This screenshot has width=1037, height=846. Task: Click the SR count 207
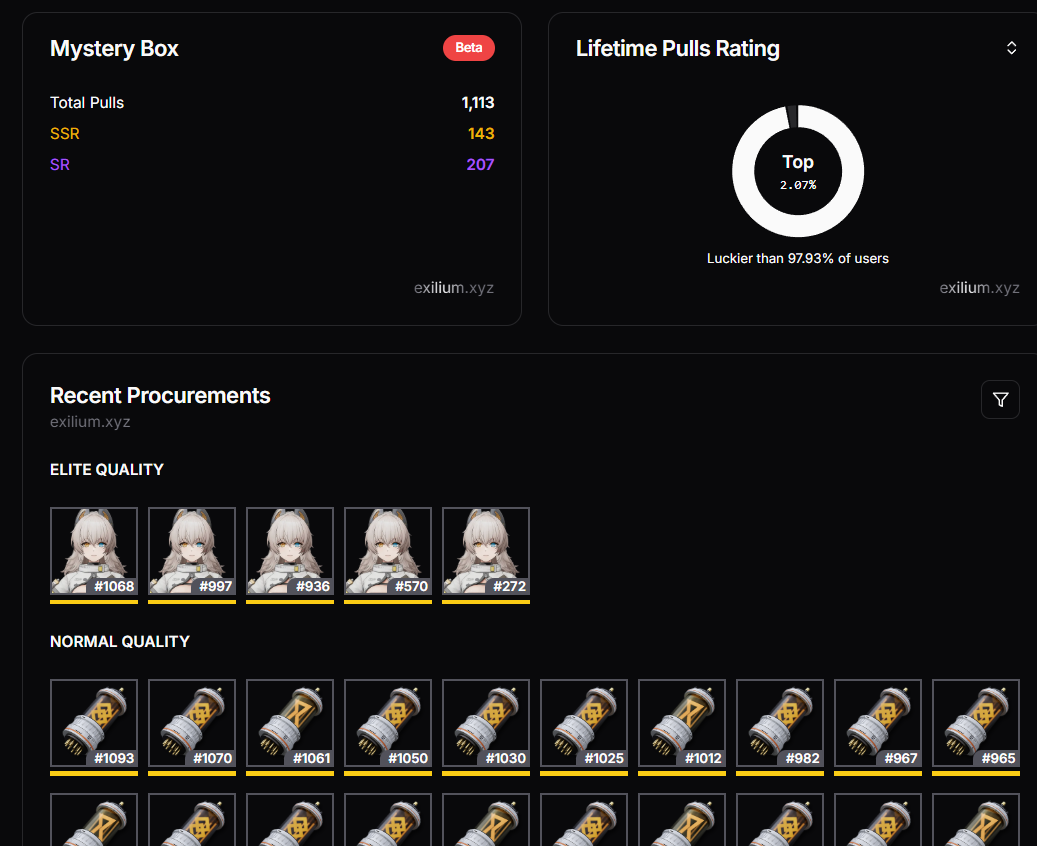[480, 165]
